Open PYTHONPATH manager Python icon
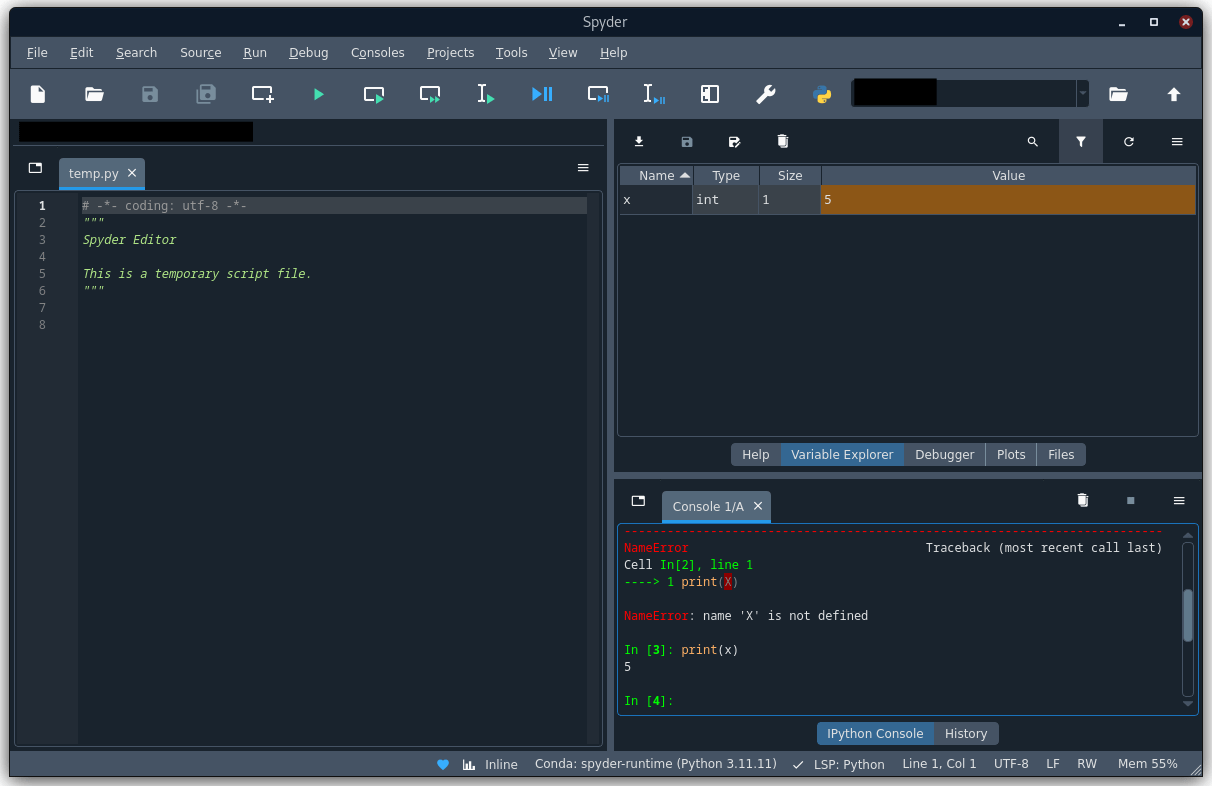 822,94
